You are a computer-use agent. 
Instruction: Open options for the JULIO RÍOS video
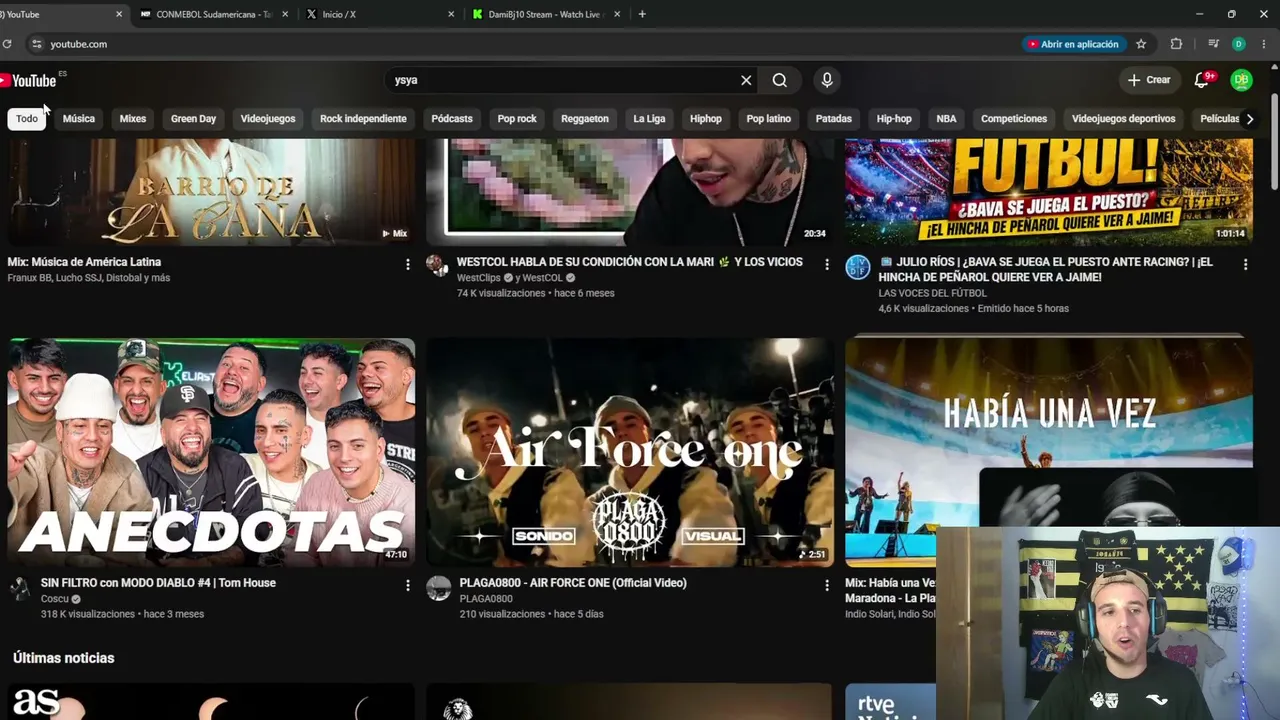point(1245,264)
